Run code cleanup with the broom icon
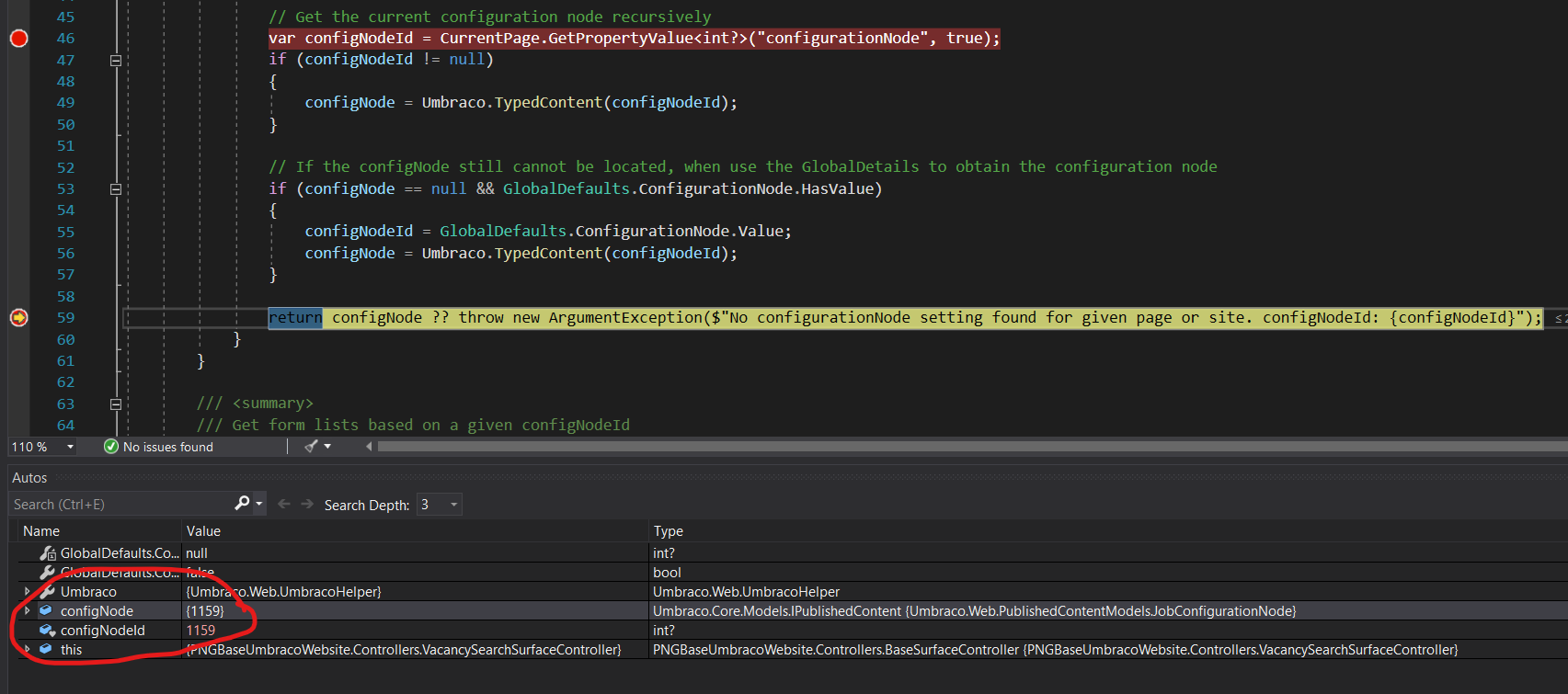Viewport: 1568px width, 694px height. [312, 446]
